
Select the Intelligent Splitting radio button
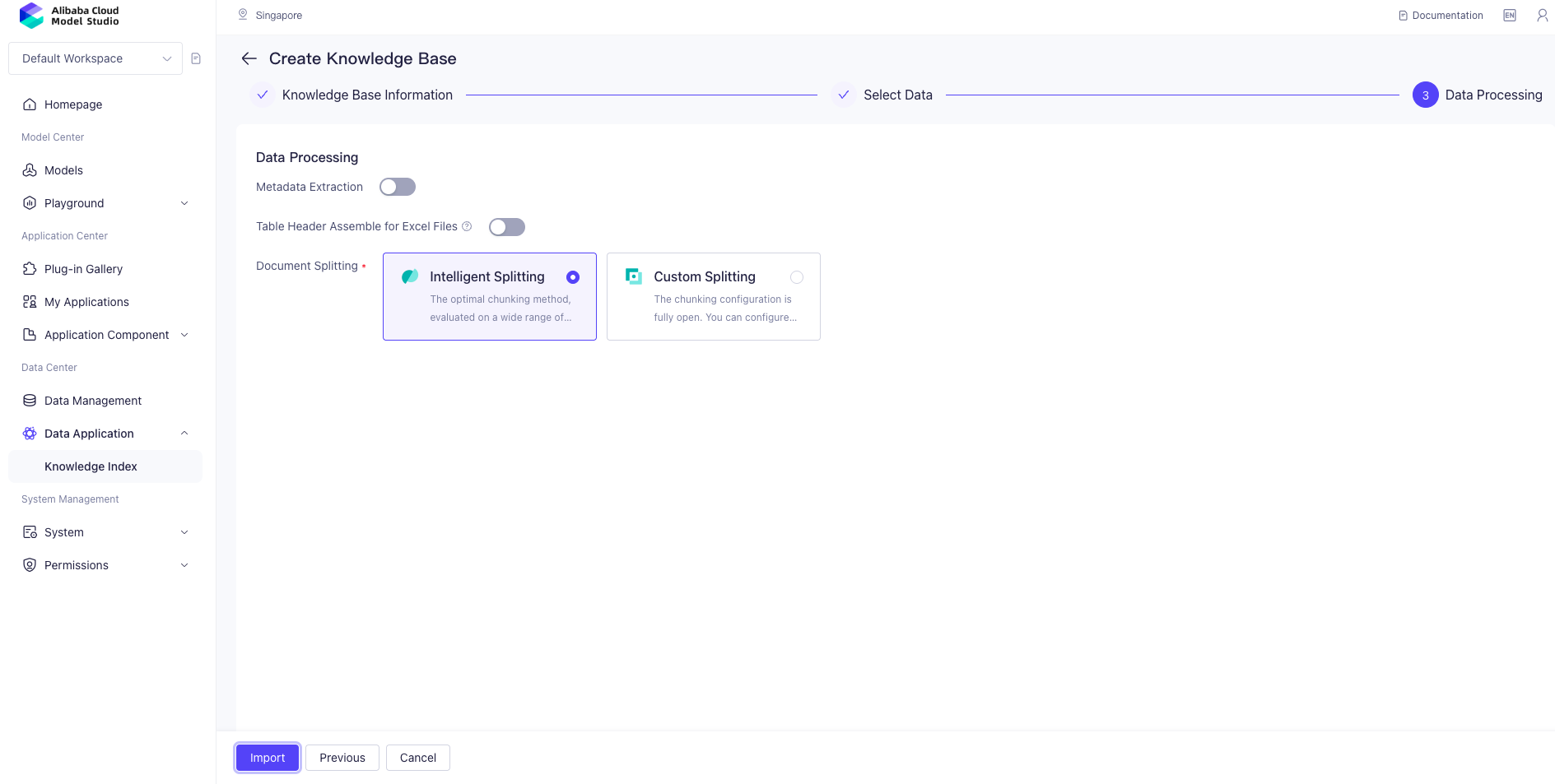(573, 277)
